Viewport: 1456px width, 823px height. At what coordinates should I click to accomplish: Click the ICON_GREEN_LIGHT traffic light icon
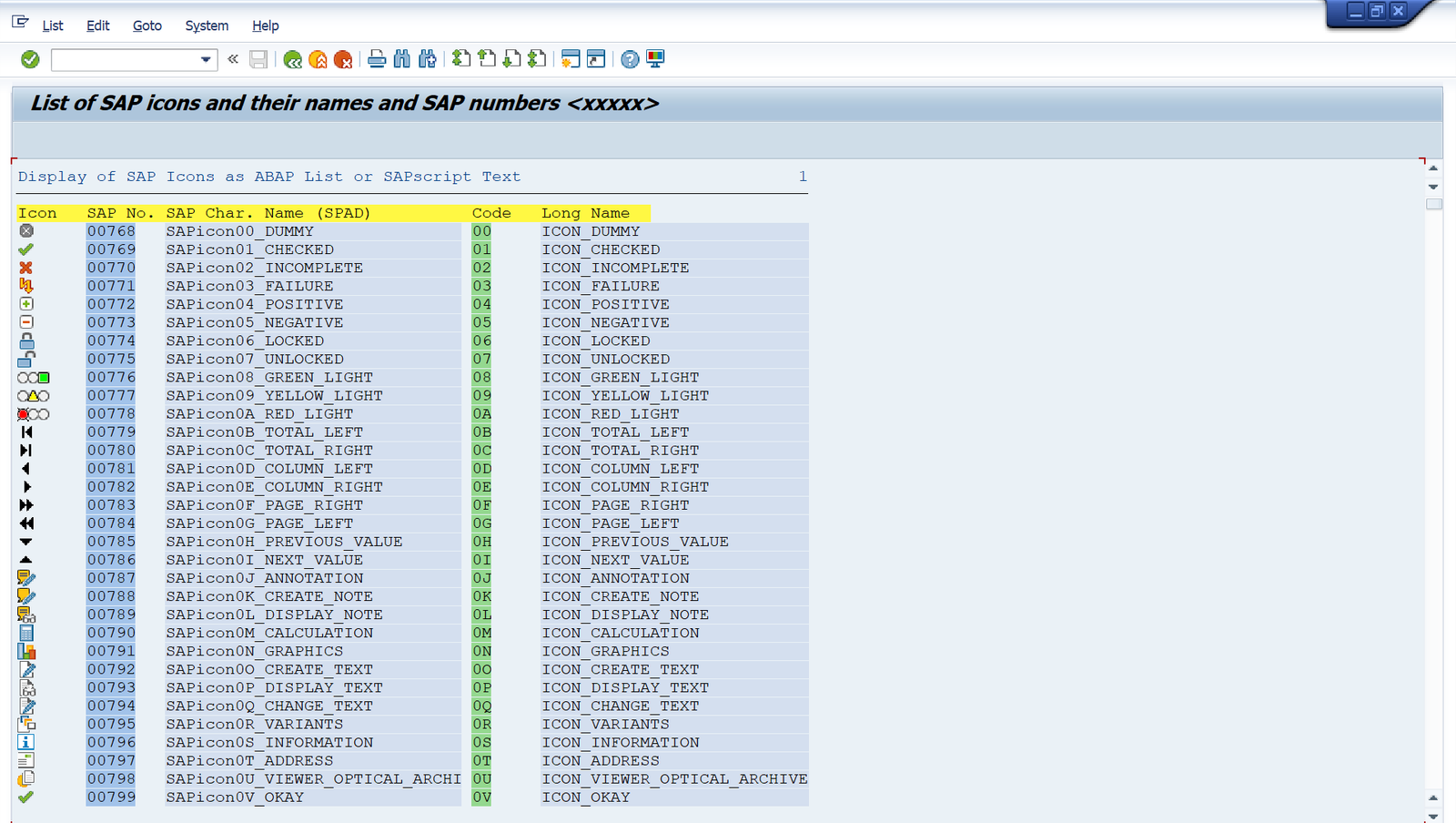point(34,377)
